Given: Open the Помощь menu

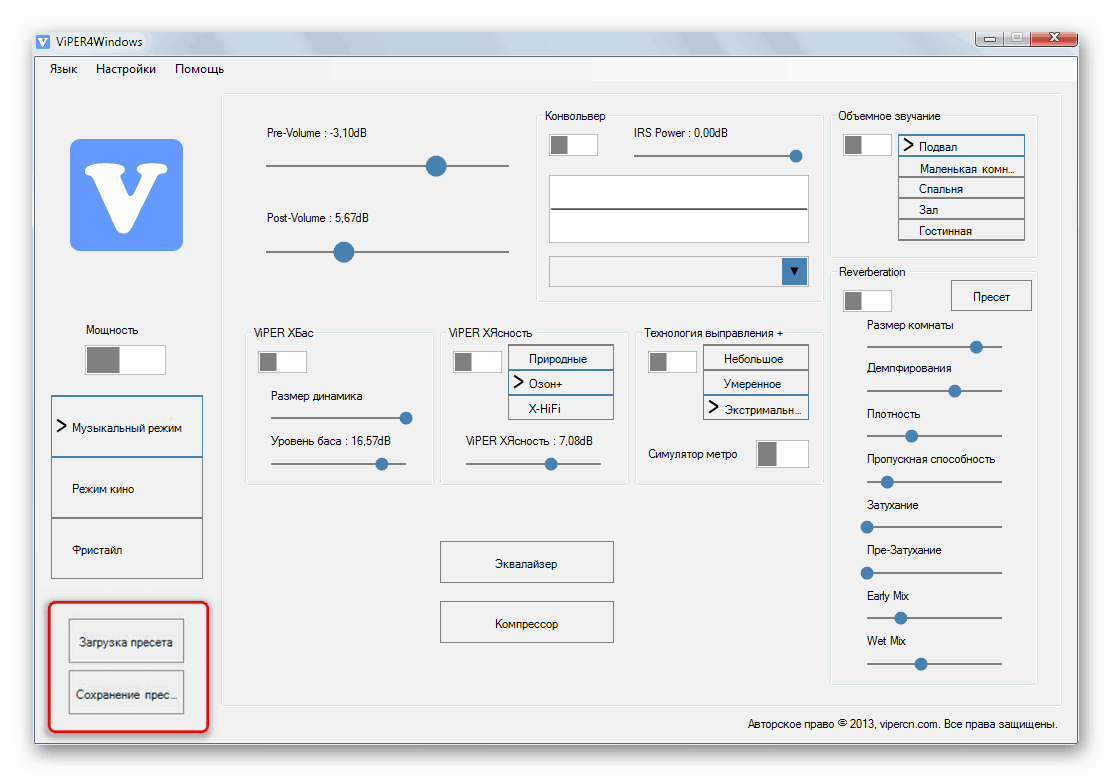Looking at the screenshot, I should [199, 69].
